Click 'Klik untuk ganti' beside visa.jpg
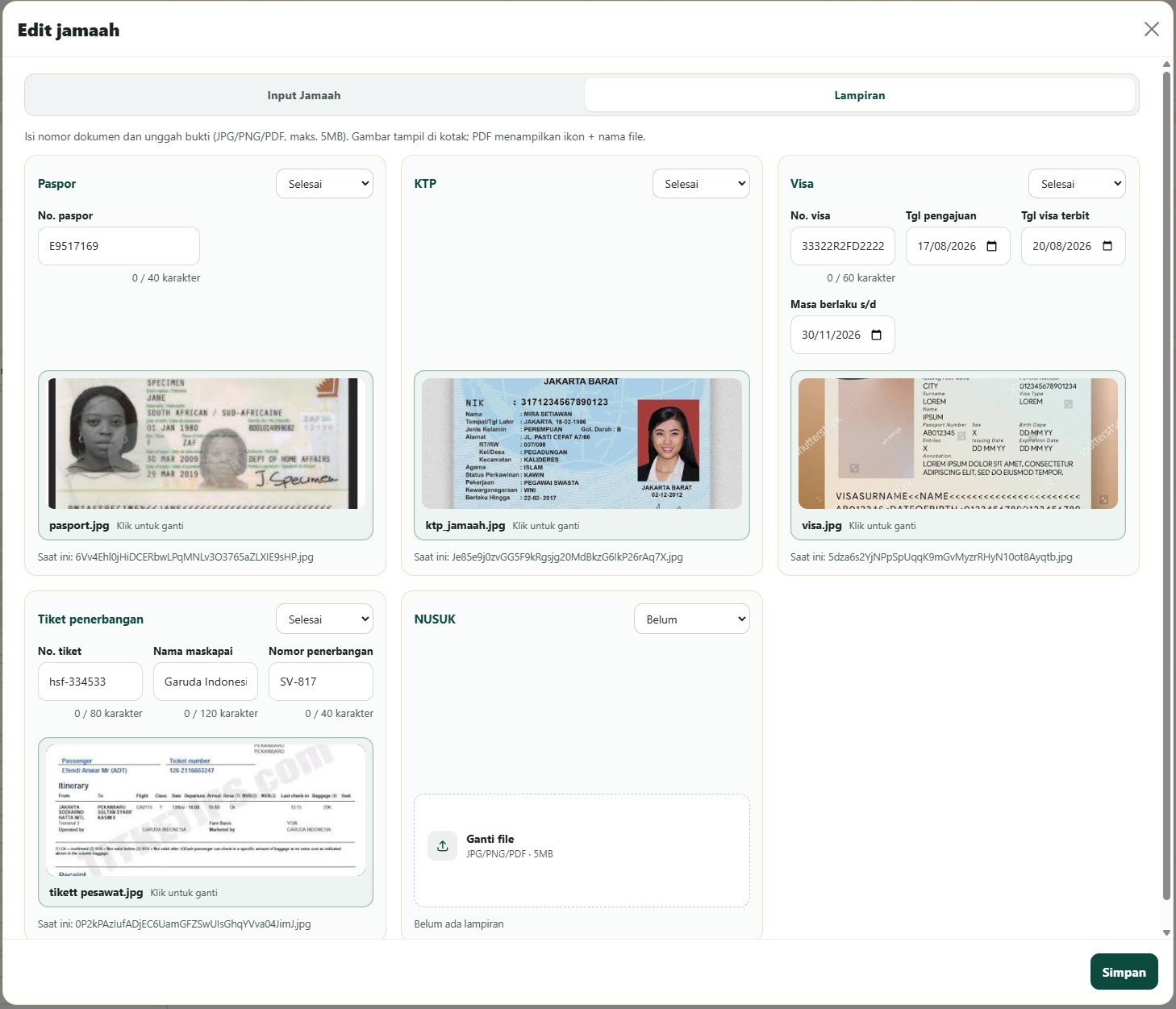This screenshot has width=1176, height=1009. pyautogui.click(x=882, y=526)
